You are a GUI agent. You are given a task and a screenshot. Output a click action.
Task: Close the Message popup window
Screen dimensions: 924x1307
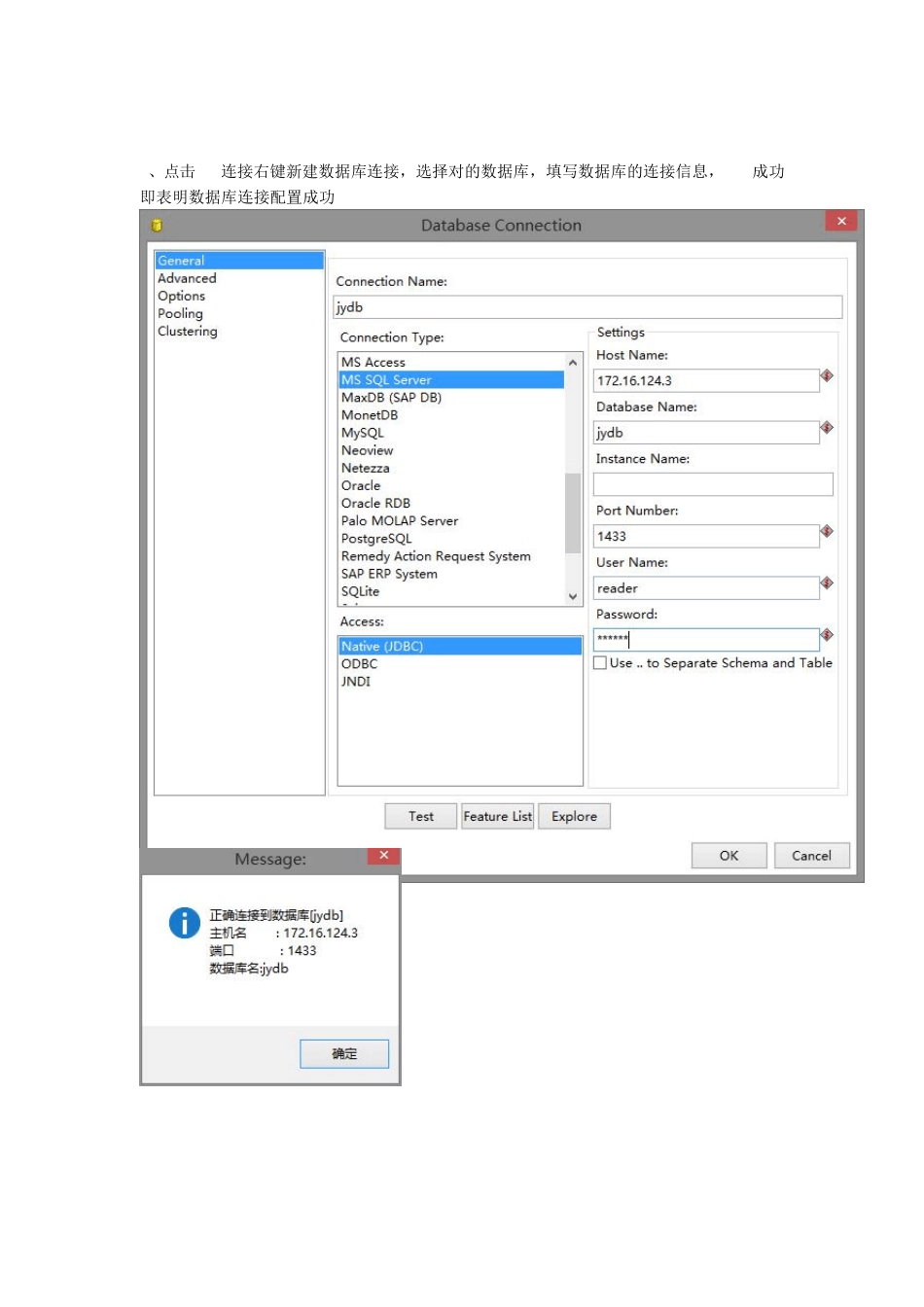(383, 856)
